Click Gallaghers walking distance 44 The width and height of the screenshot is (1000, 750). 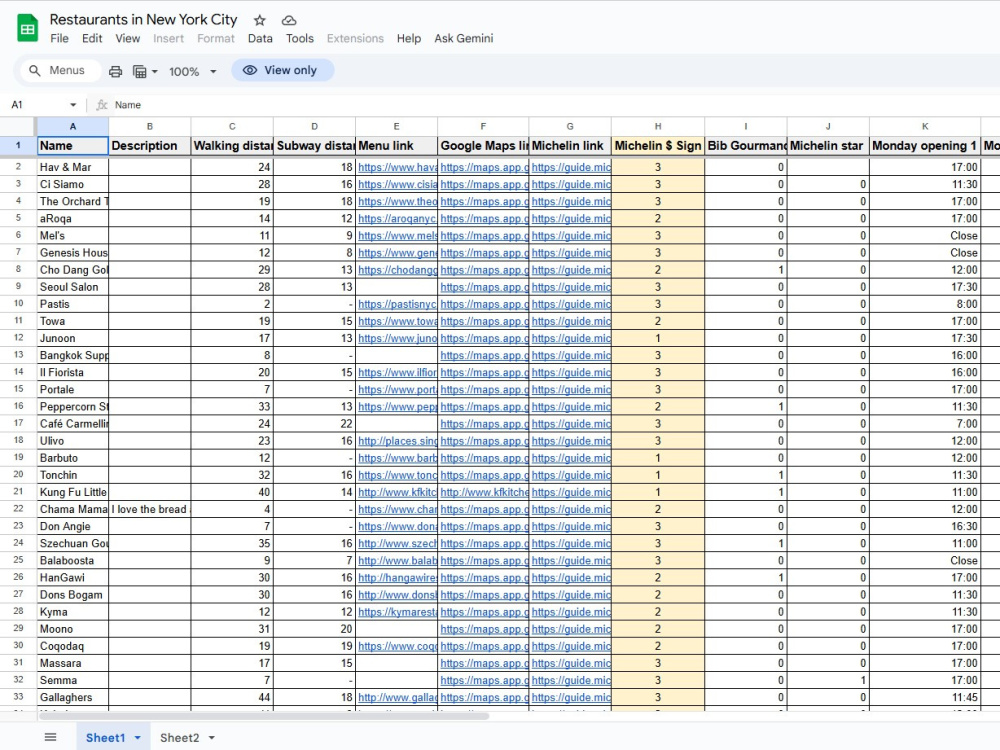pyautogui.click(x=232, y=698)
